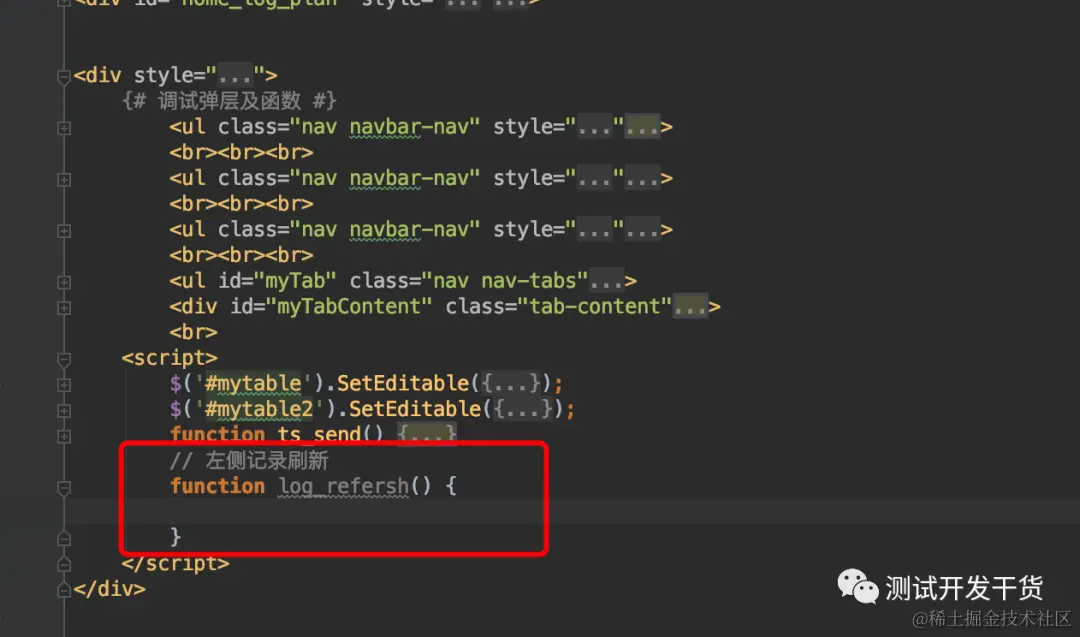Click the id value "myTabContent"
Viewport: 1080px width, 637px height.
349,306
